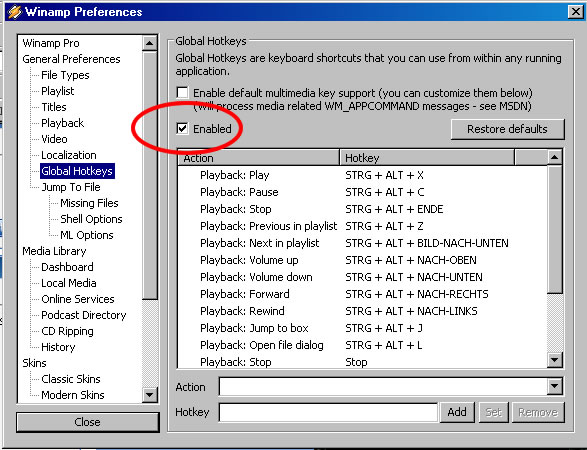
Task: Open Jump To File preferences
Action: point(71,187)
